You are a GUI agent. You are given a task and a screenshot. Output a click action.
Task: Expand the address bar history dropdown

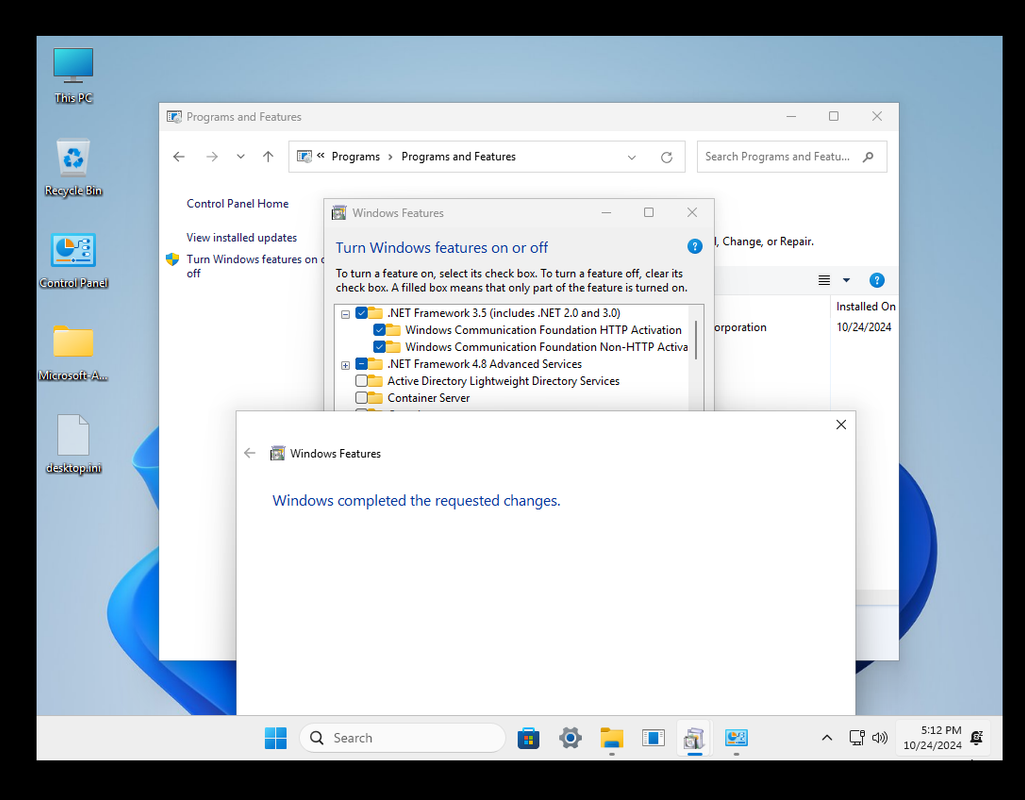[x=631, y=158]
